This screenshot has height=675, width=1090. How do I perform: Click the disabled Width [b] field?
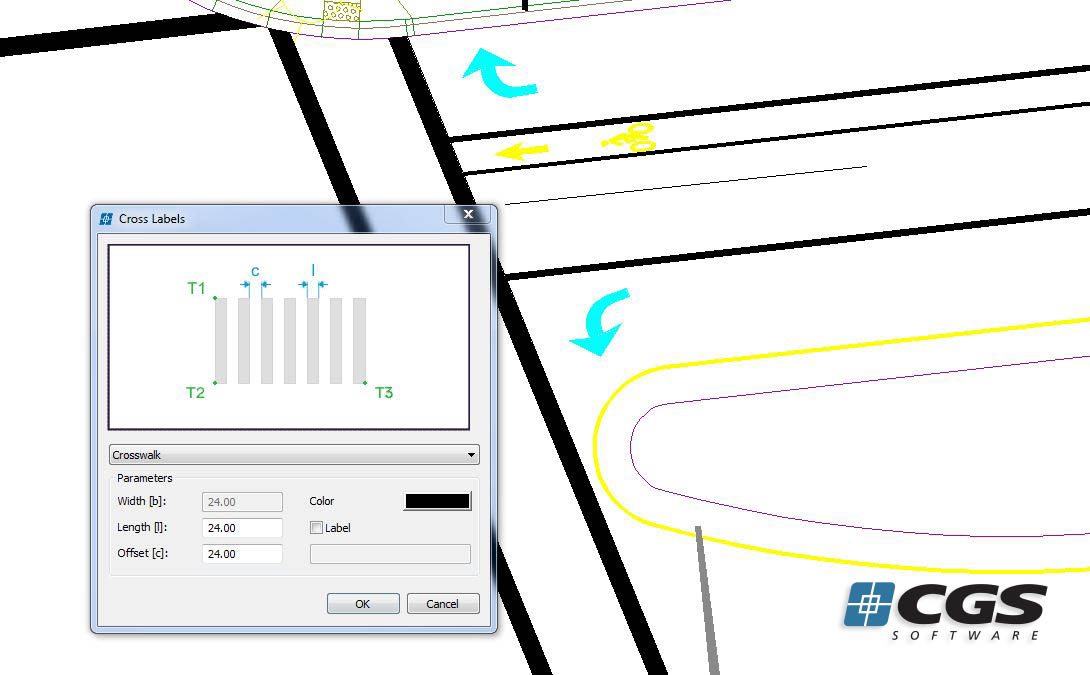(x=242, y=502)
